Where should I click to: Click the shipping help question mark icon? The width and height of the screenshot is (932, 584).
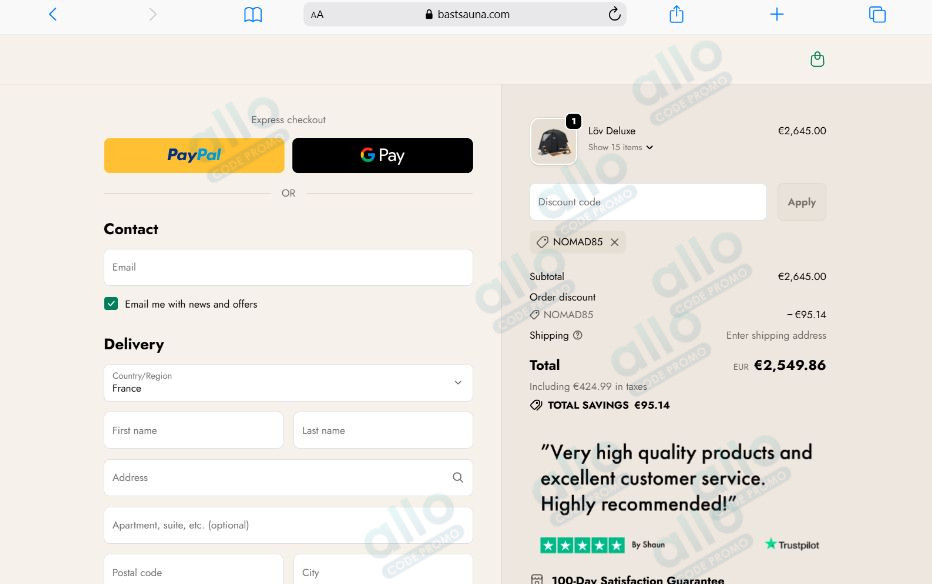pyautogui.click(x=577, y=335)
